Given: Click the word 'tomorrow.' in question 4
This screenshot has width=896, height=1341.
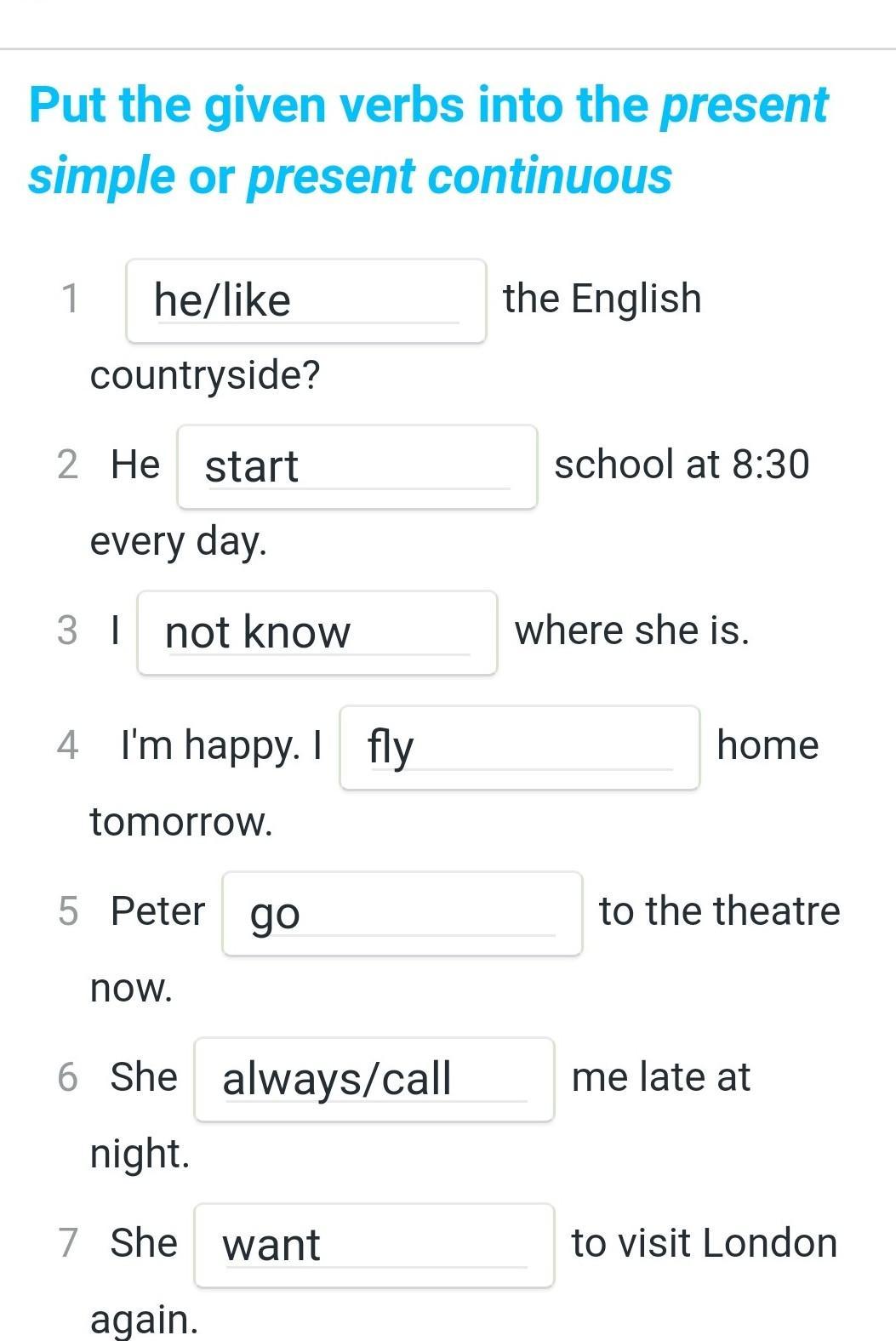Looking at the screenshot, I should pos(181,823).
